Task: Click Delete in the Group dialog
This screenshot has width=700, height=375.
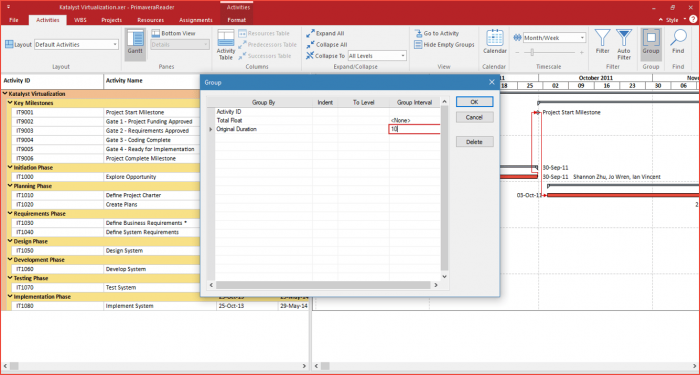Action: (475, 142)
